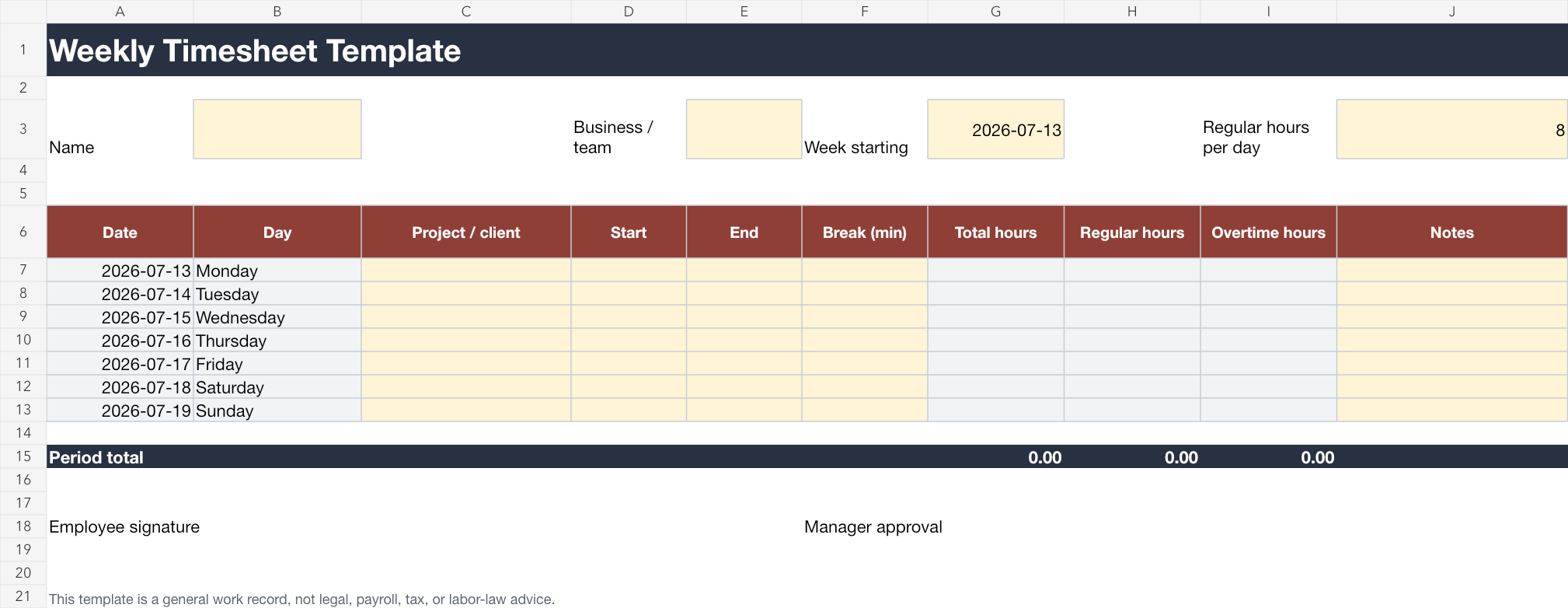Image resolution: width=1568 pixels, height=608 pixels.
Task: Select Sunday's Overtime hours cell
Action: 1268,411
